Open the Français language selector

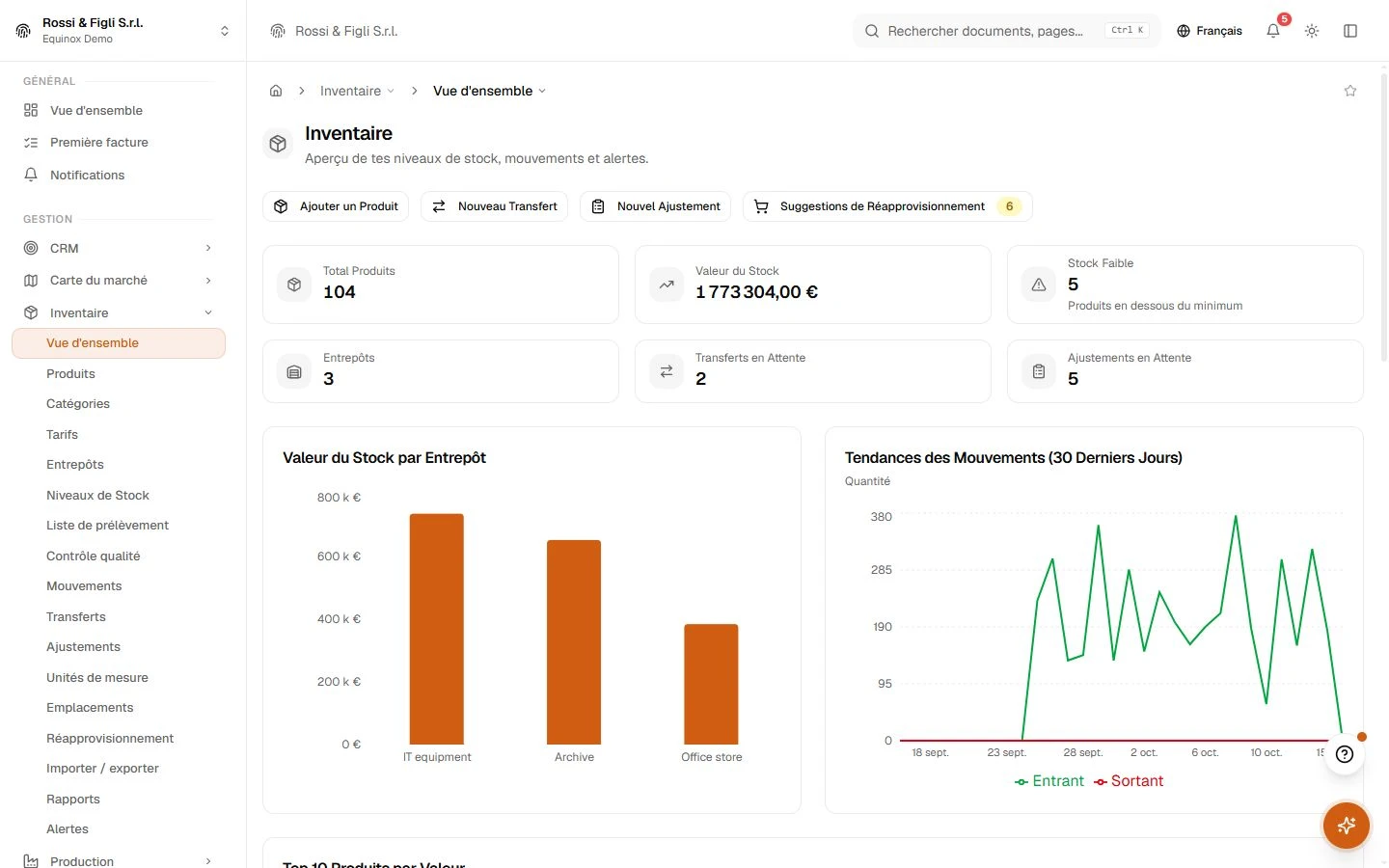1210,31
